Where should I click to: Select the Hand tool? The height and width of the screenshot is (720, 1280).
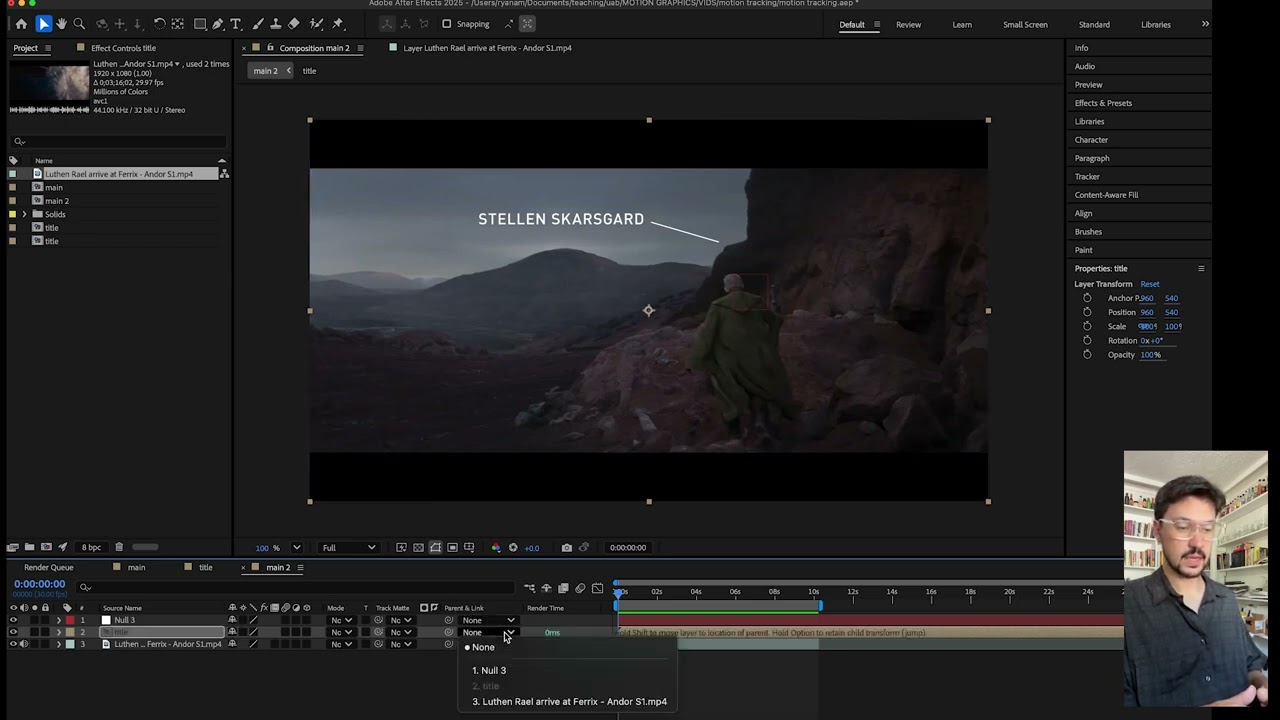pos(61,24)
